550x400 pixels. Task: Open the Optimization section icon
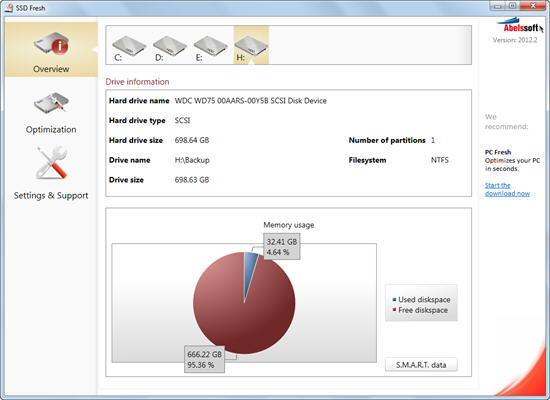coord(51,104)
